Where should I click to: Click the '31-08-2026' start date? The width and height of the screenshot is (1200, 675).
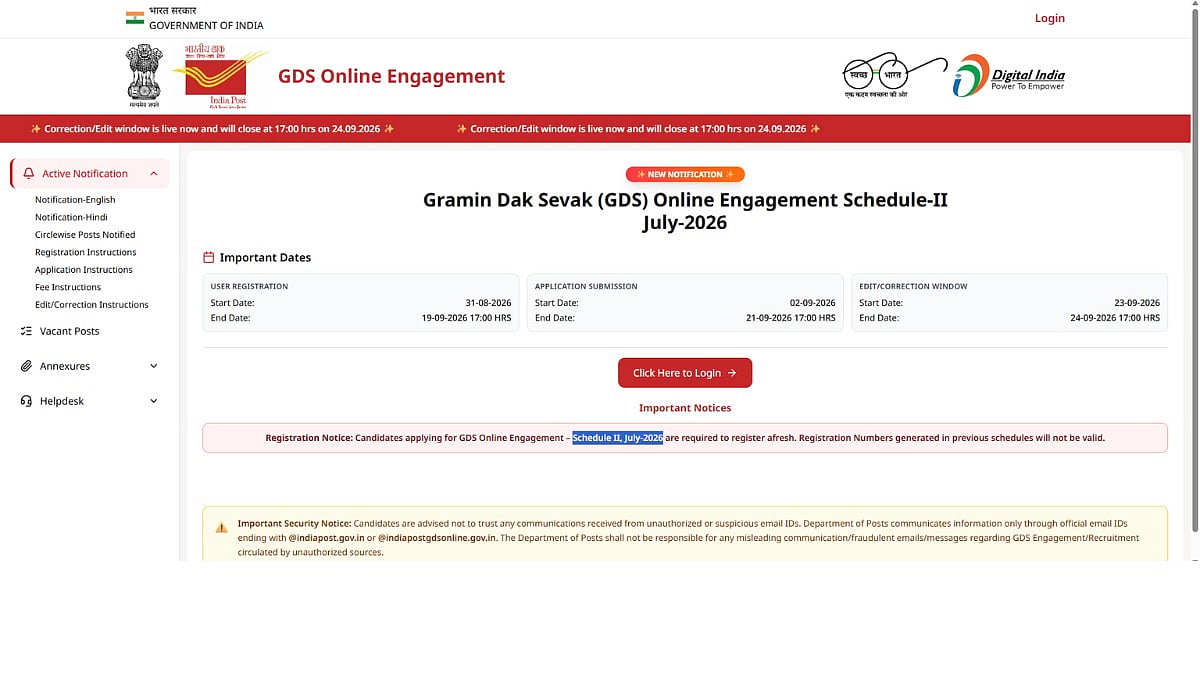[x=488, y=303]
